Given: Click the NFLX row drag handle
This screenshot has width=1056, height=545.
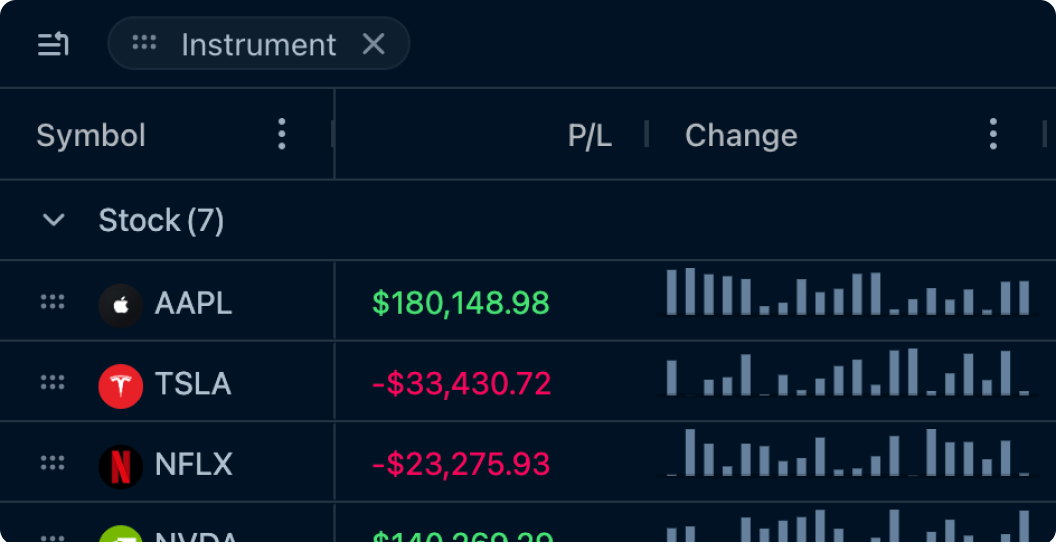Looking at the screenshot, I should (53, 463).
